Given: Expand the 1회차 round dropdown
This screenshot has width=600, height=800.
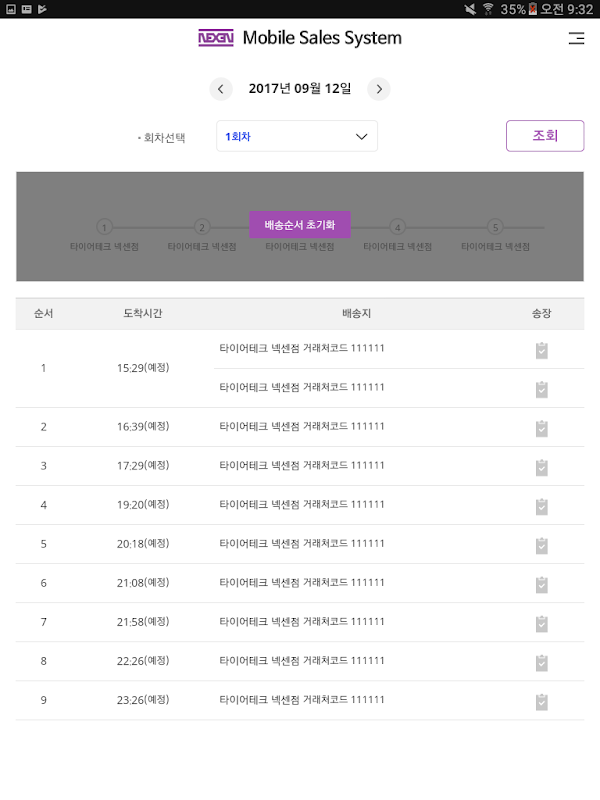Looking at the screenshot, I should point(297,136).
